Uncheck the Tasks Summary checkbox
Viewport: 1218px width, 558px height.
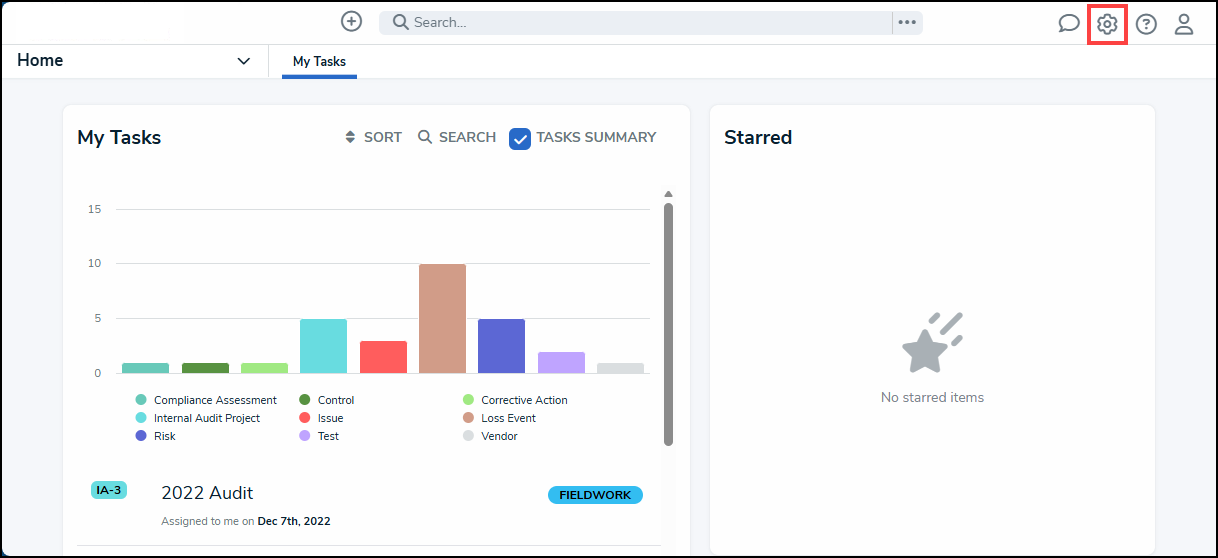[520, 138]
